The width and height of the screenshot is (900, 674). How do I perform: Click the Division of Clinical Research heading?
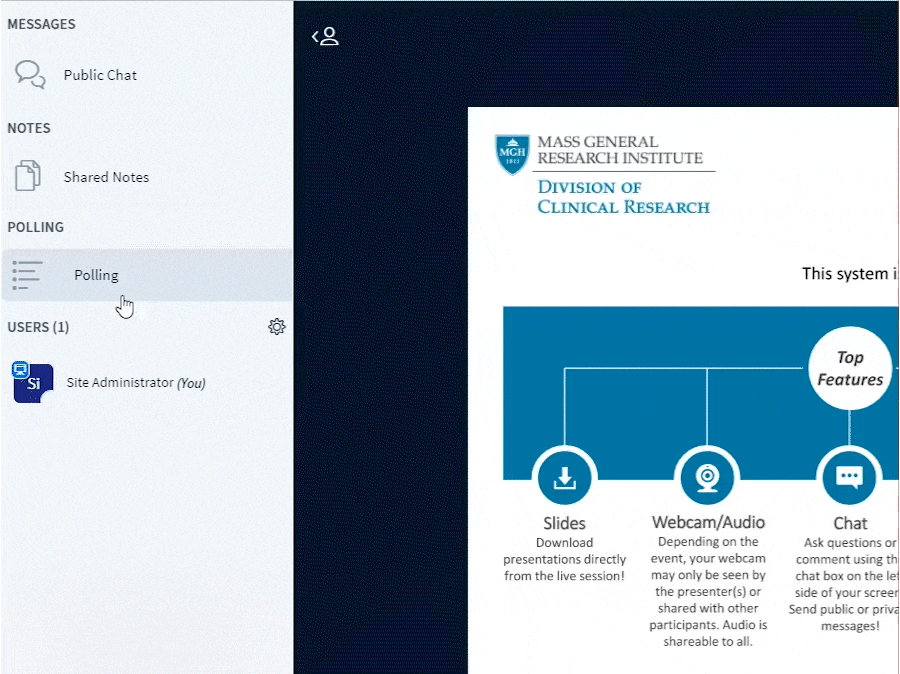(x=623, y=197)
